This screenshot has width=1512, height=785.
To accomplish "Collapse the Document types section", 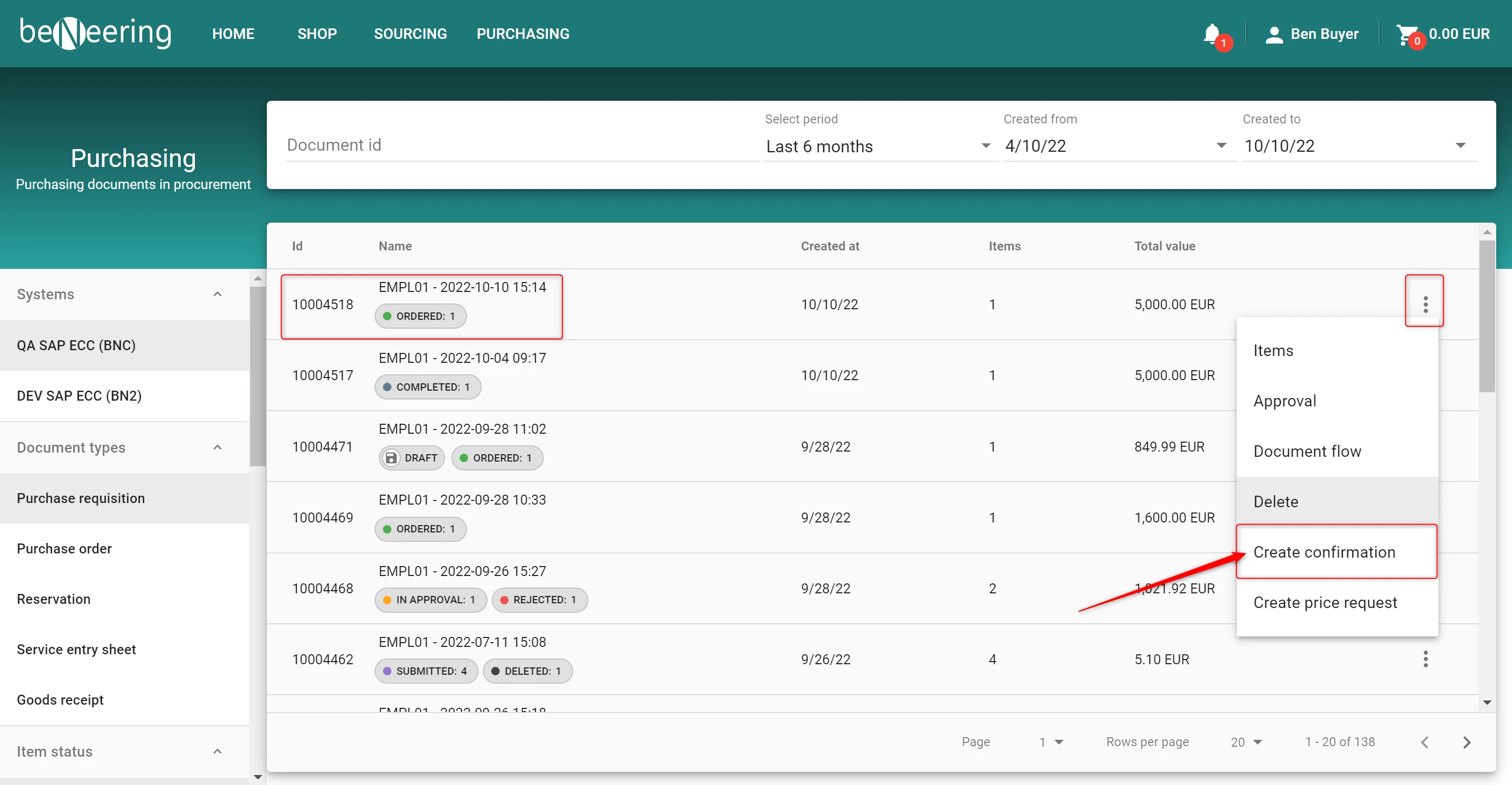I will pyautogui.click(x=217, y=447).
